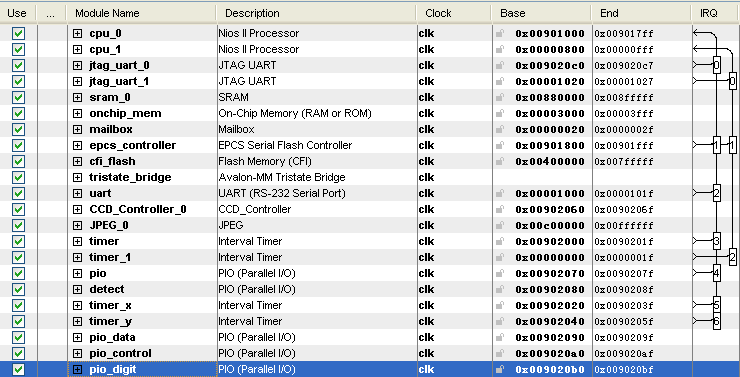
Task: Expand the tristate_bridge module entry
Action: click(x=77, y=177)
